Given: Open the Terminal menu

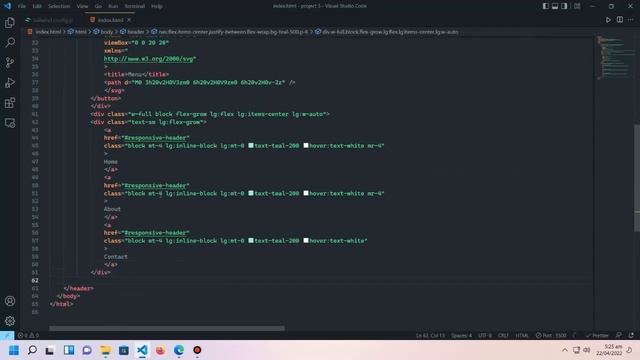Looking at the screenshot, I should (135, 6).
